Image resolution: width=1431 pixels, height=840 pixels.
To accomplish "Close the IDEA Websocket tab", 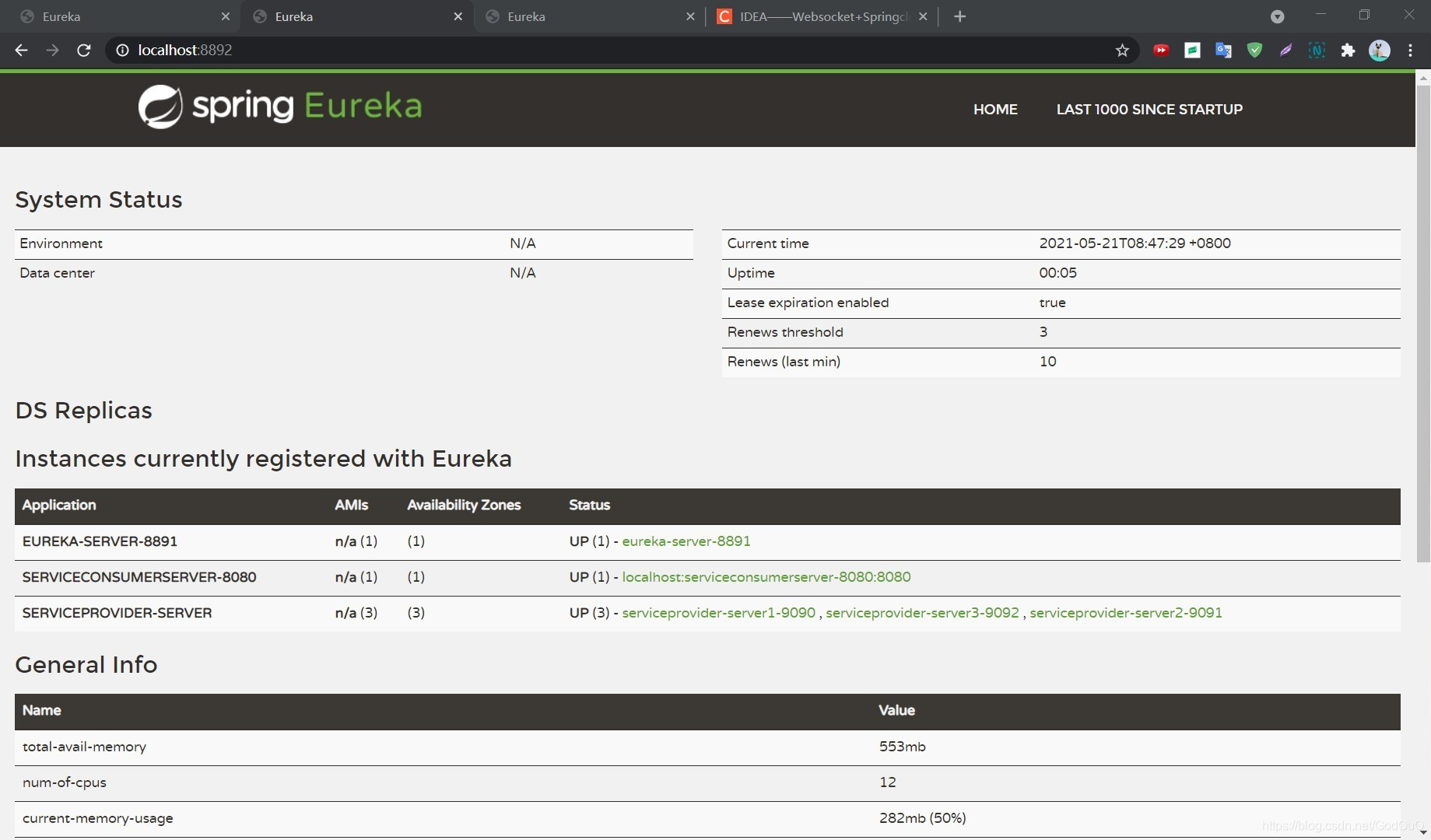I will coord(923,16).
